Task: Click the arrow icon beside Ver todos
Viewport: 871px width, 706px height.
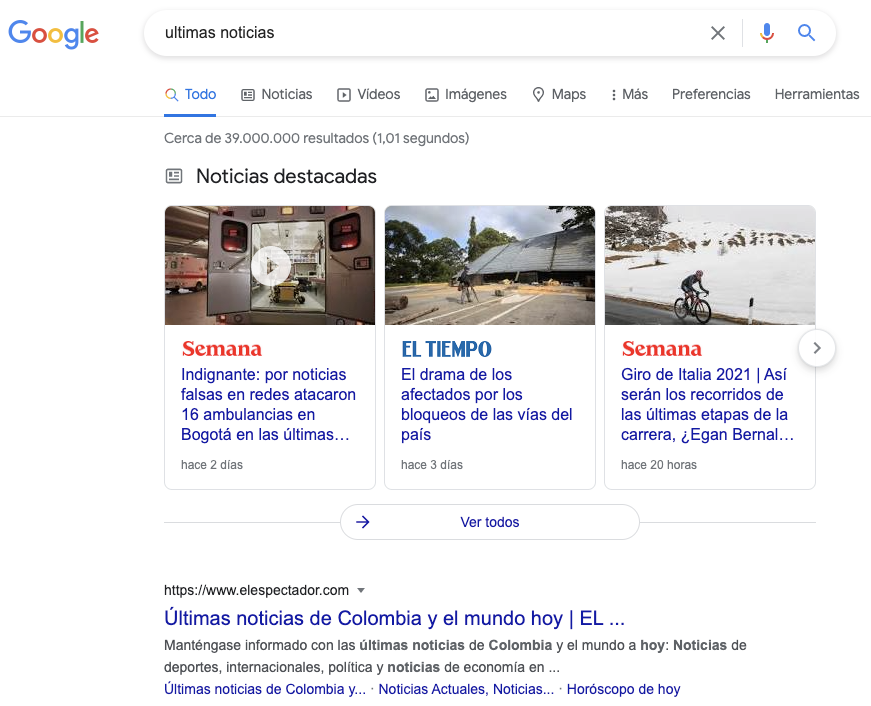Action: tap(363, 522)
